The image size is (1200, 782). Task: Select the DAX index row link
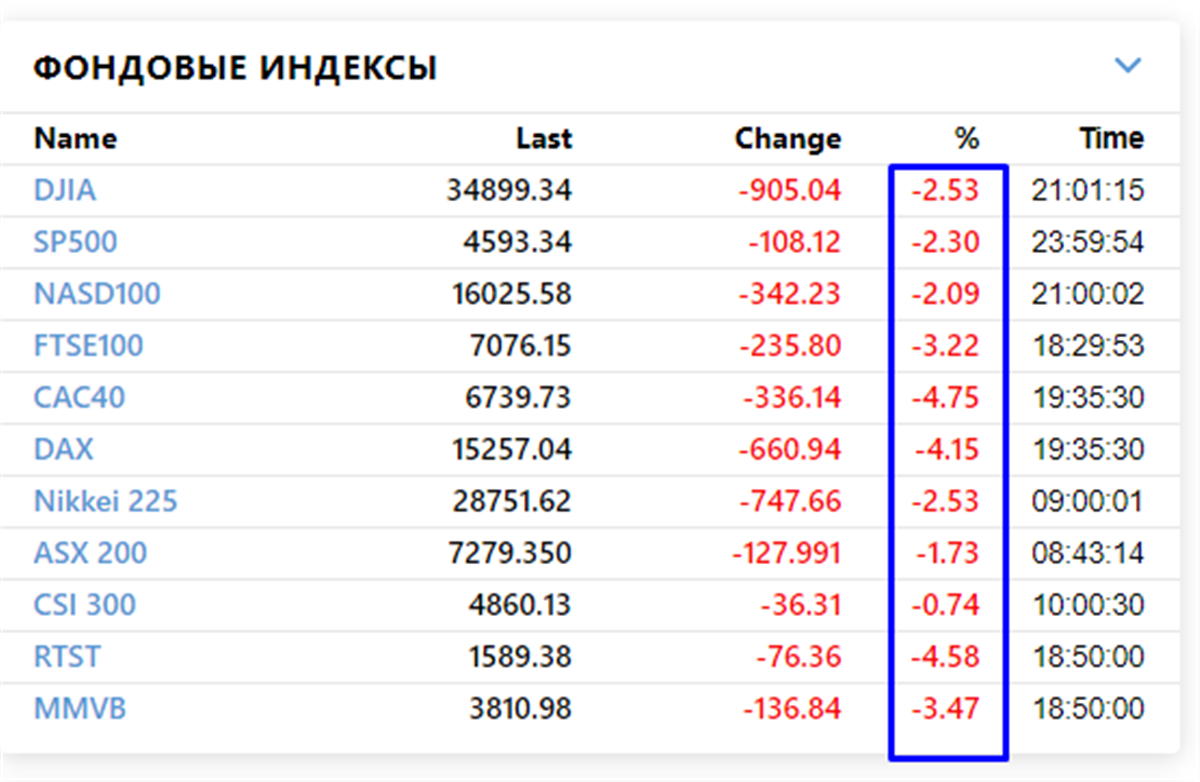pos(62,450)
